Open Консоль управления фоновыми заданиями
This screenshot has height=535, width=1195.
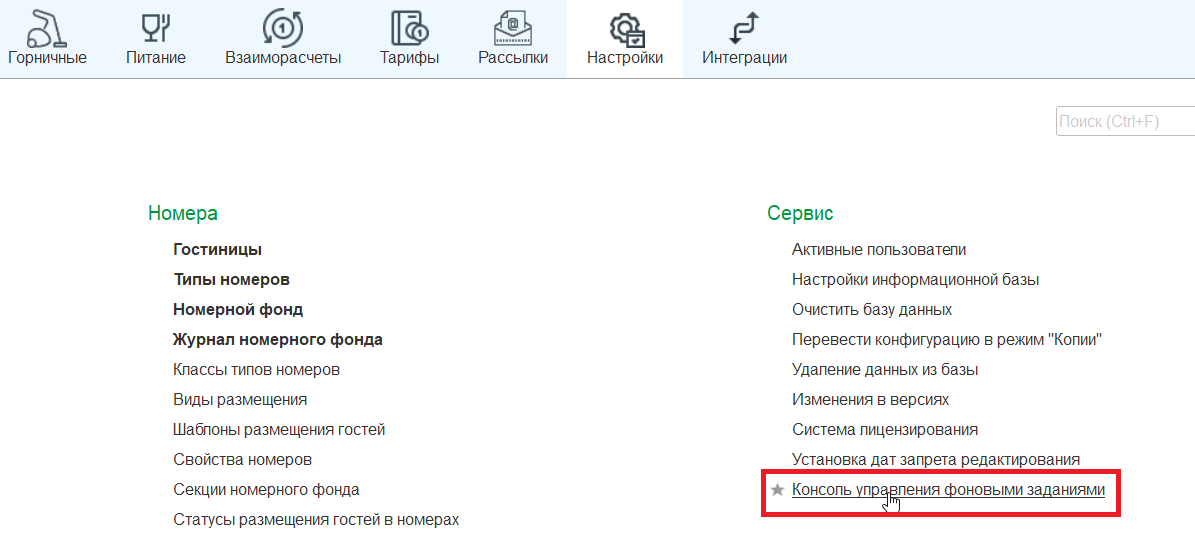949,490
